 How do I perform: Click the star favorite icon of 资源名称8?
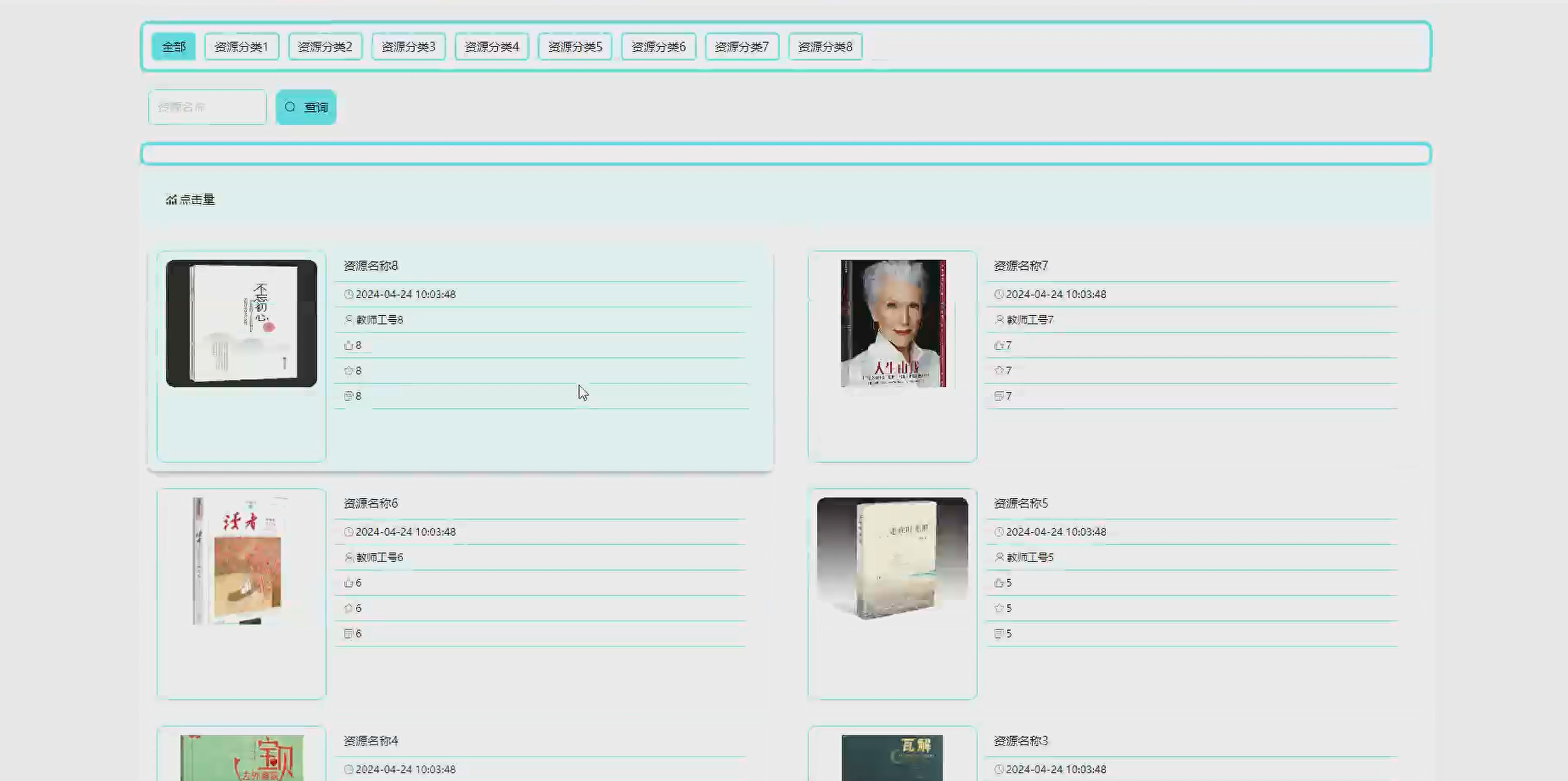[349, 370]
